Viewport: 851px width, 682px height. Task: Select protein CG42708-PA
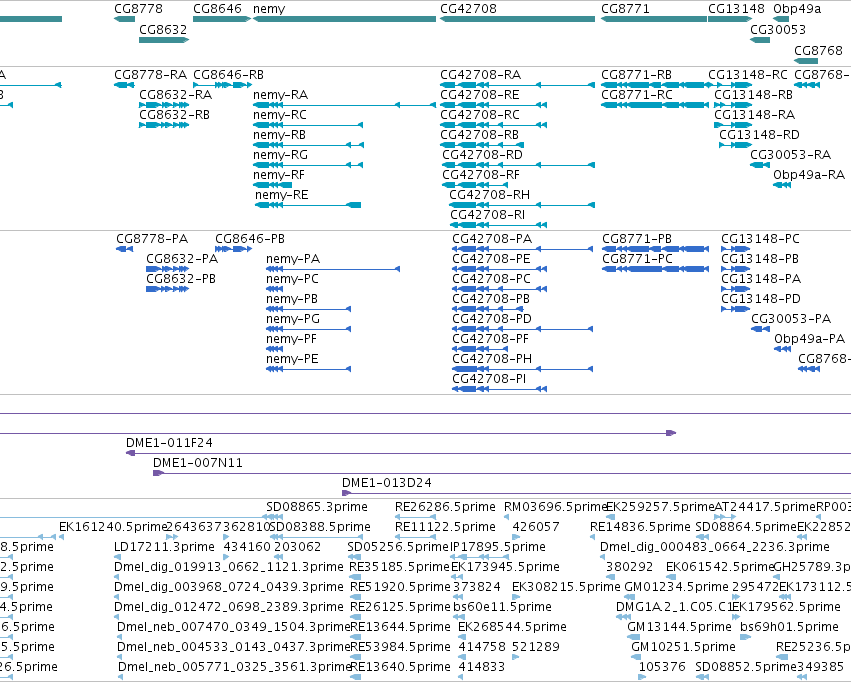tap(492, 239)
